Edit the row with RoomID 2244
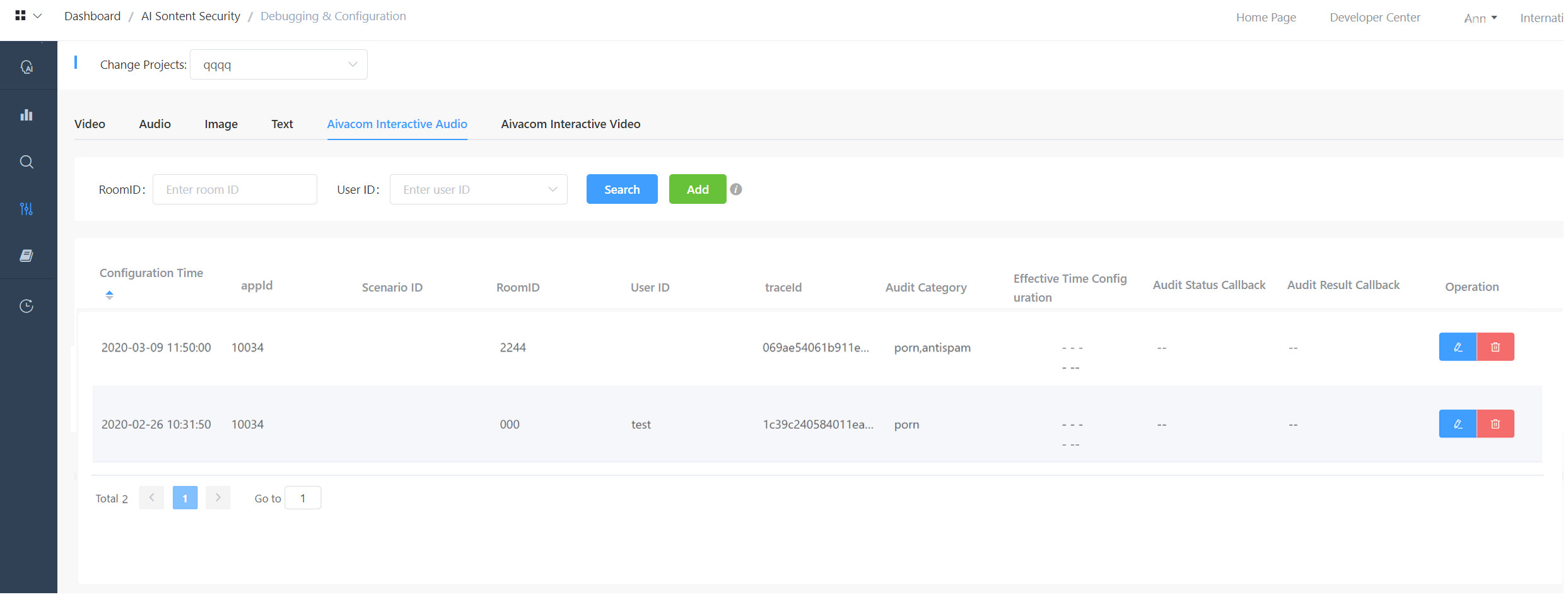Viewport: 1568px width, 597px height. [x=1457, y=347]
